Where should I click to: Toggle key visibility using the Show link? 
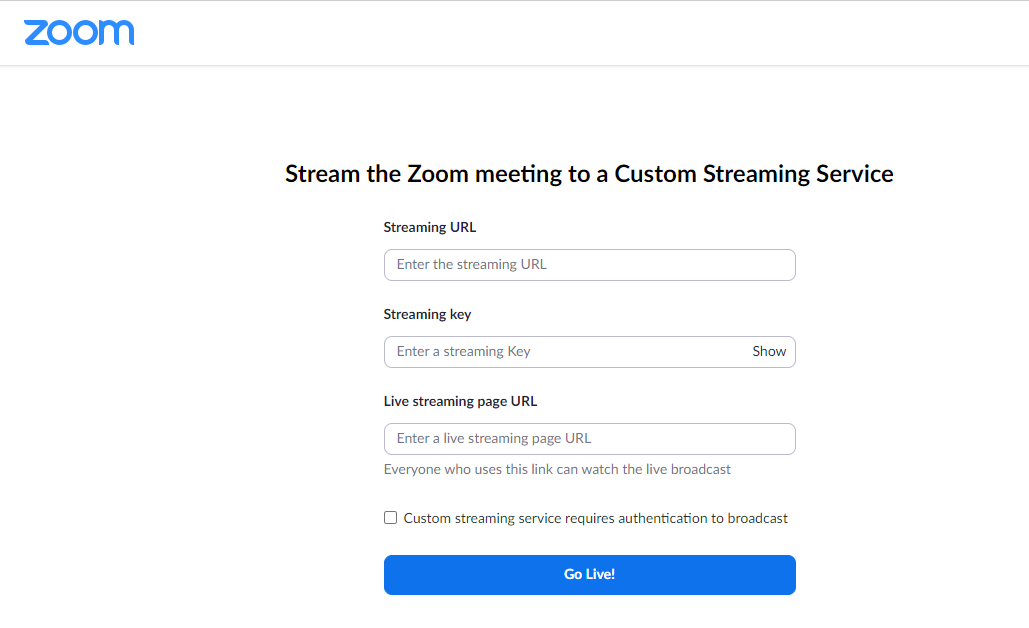pyautogui.click(x=769, y=352)
